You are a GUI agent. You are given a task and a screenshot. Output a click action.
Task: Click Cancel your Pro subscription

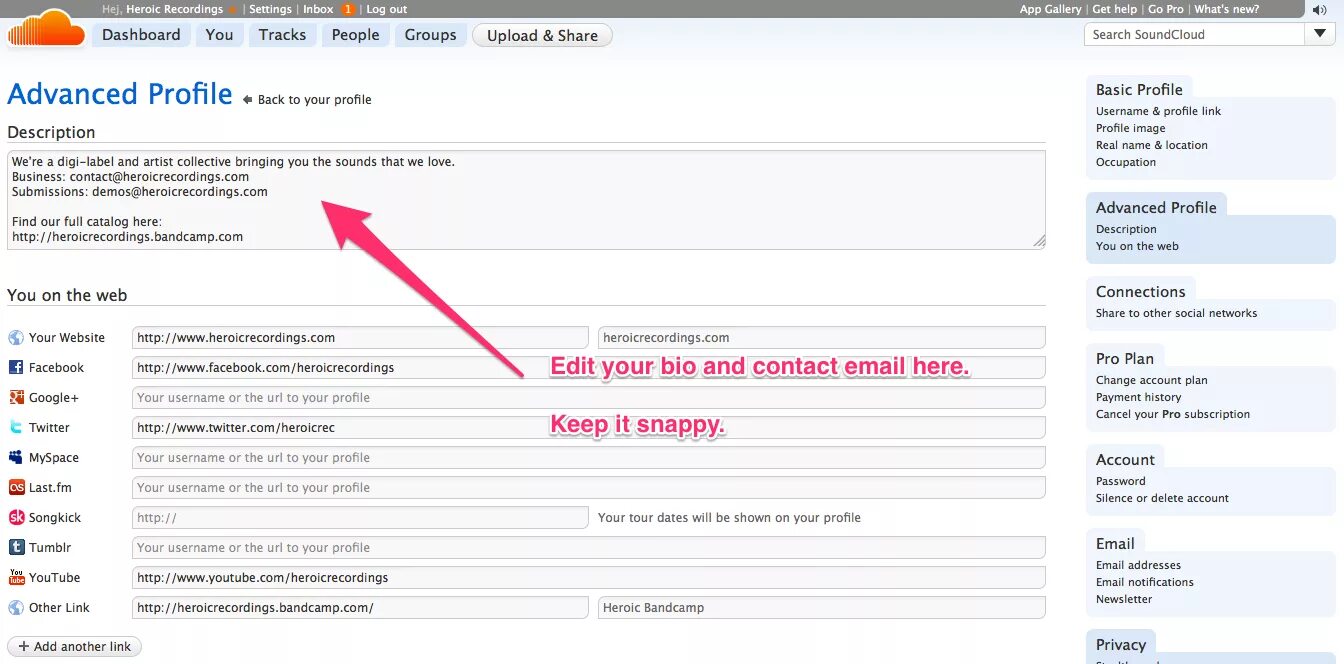(x=1172, y=414)
